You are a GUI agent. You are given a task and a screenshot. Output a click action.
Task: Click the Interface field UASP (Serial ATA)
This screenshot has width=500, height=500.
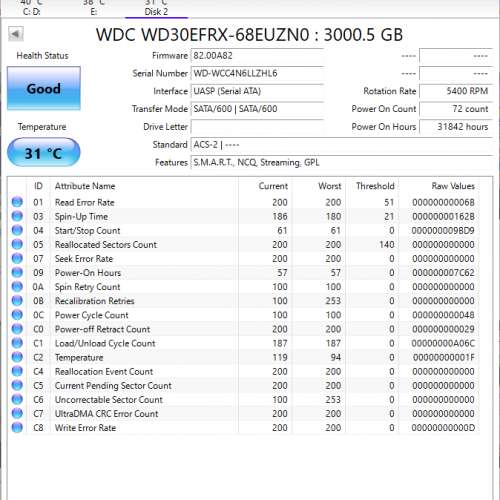tap(257, 91)
